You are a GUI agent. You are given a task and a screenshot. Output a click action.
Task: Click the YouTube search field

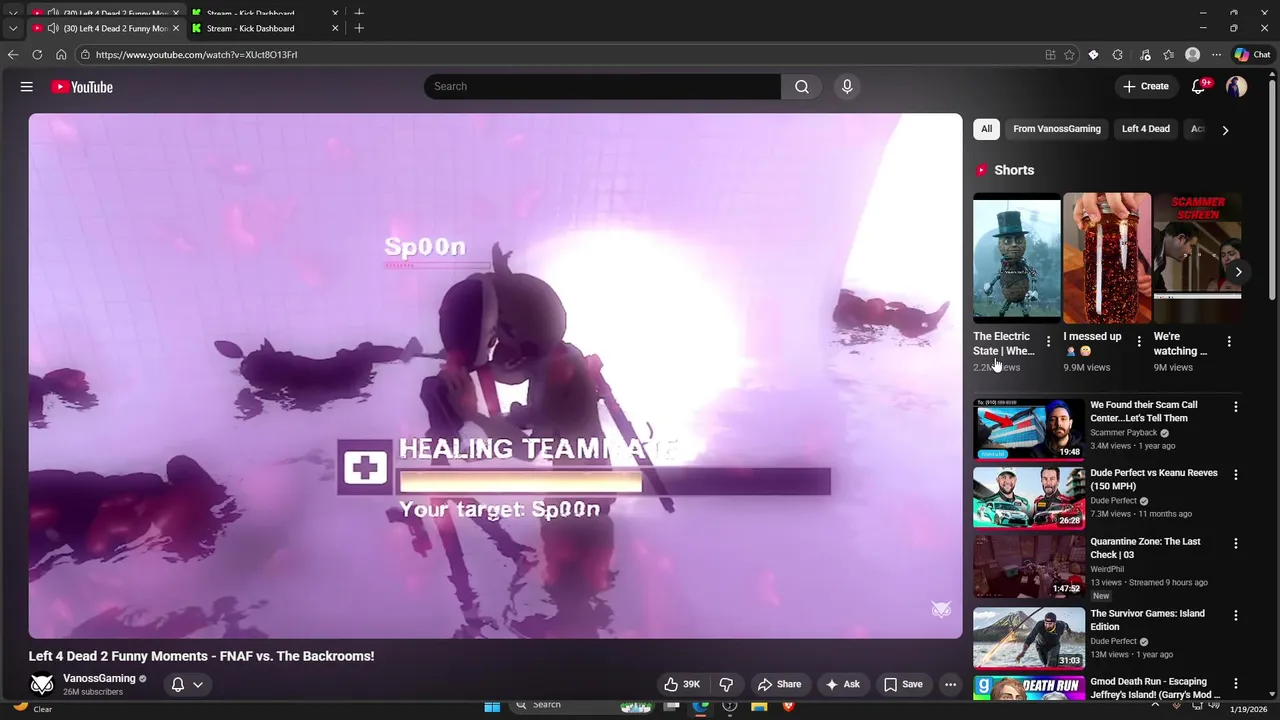pos(602,87)
